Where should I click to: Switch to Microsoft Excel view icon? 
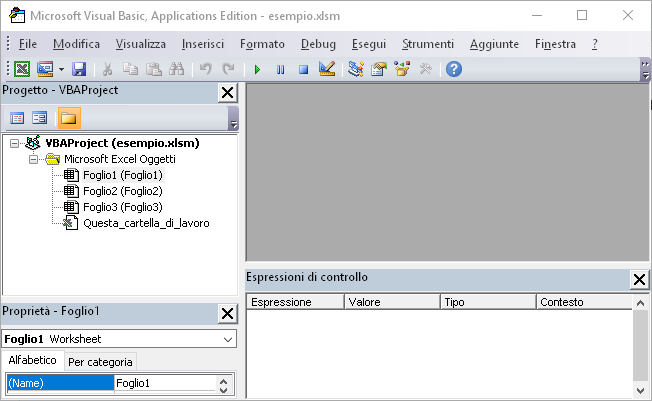[22, 69]
